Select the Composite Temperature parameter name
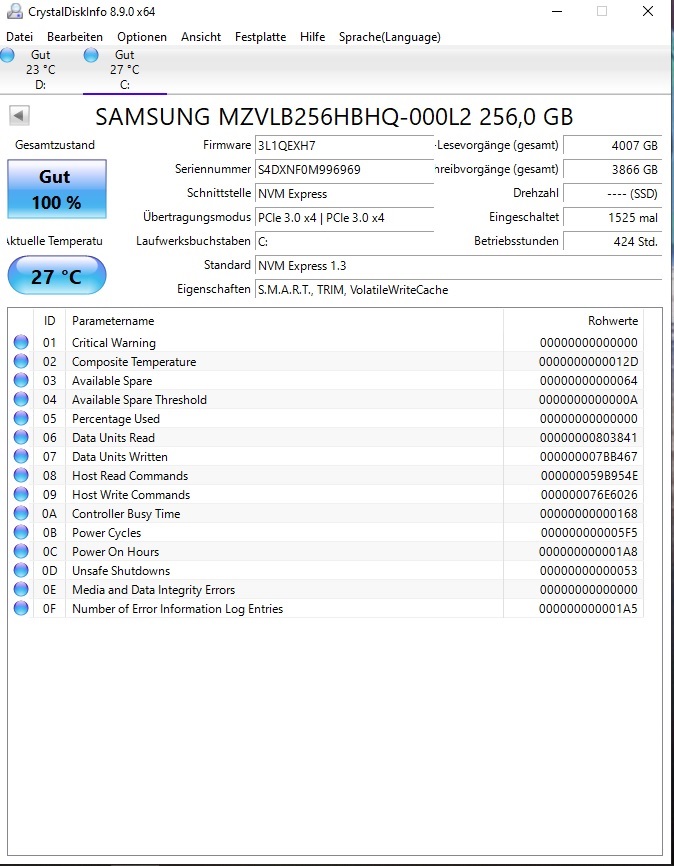 [134, 362]
